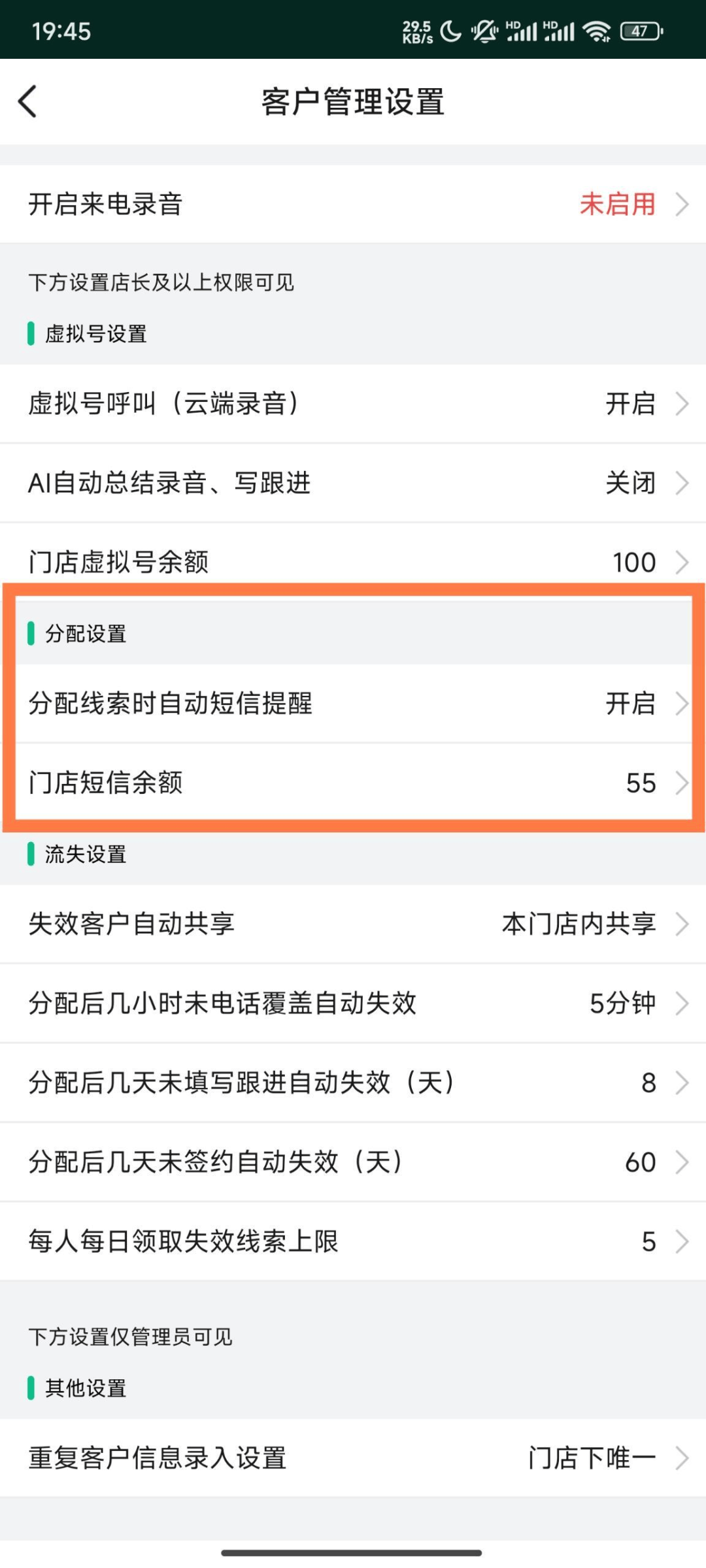Tap the moon do-not-disturb icon
Screen dimensions: 706x1568
(450, 31)
